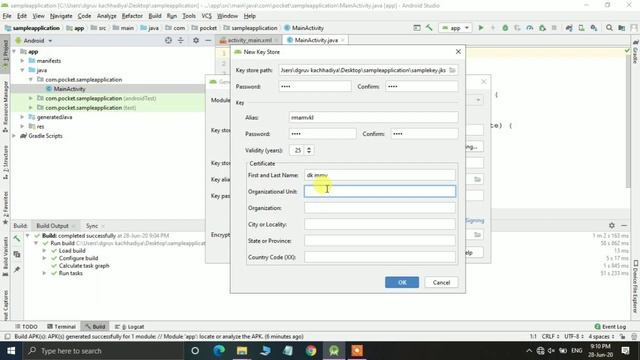640x360 pixels.
Task: Click the TODO tool window tab
Action: [26, 327]
